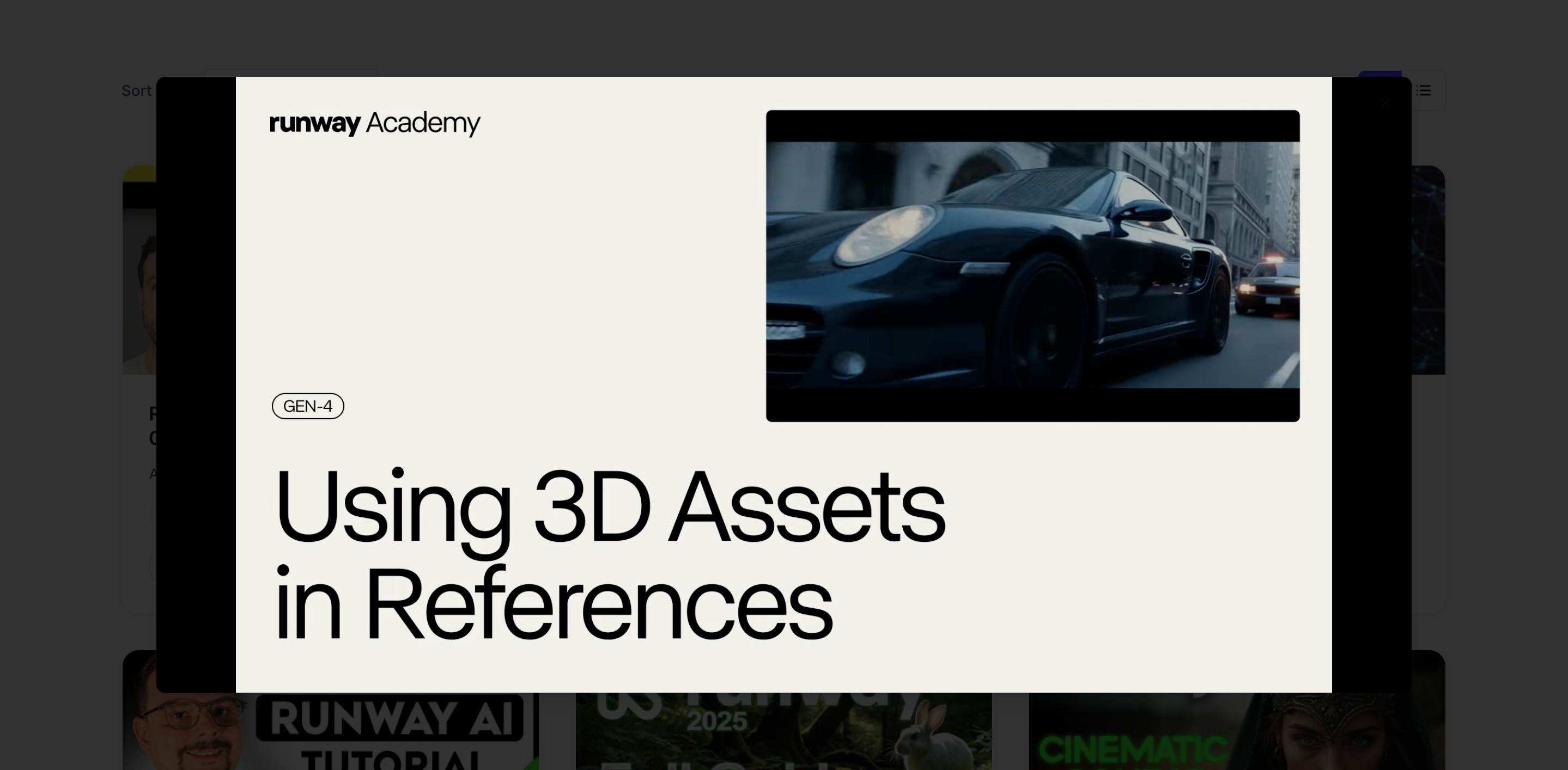
Task: Open the RUNWAY AI TUTORIAL thumbnail in the background
Action: pos(331,731)
